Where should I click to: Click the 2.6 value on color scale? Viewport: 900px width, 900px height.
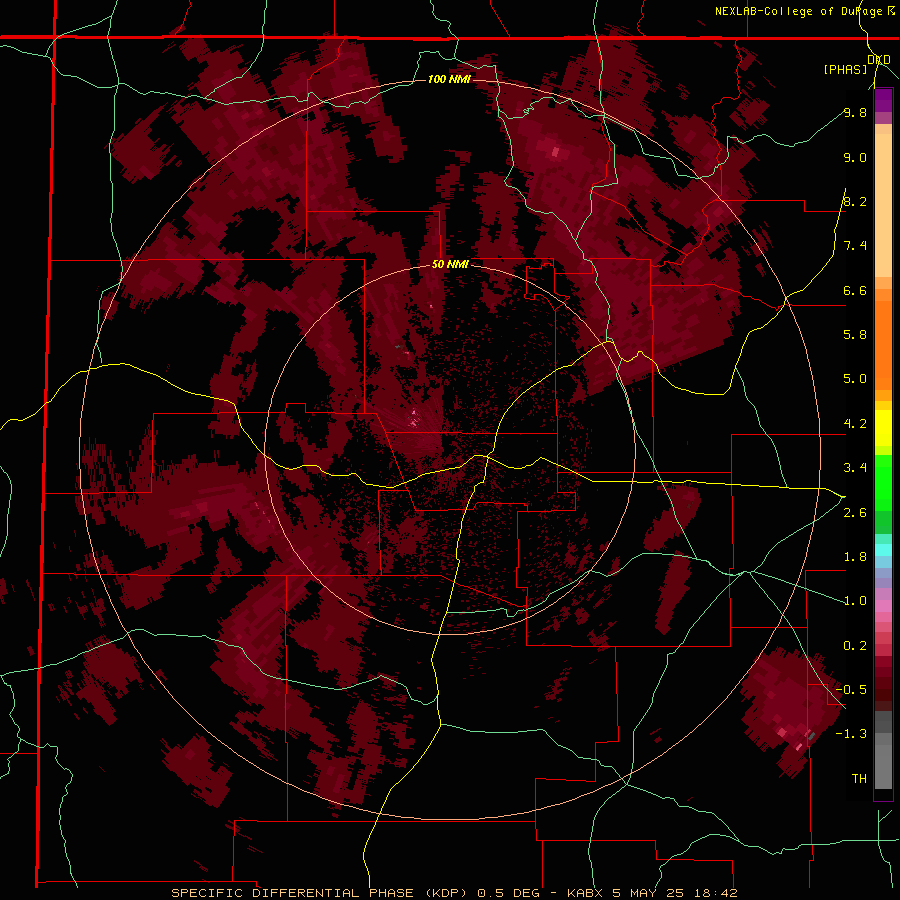(x=855, y=512)
